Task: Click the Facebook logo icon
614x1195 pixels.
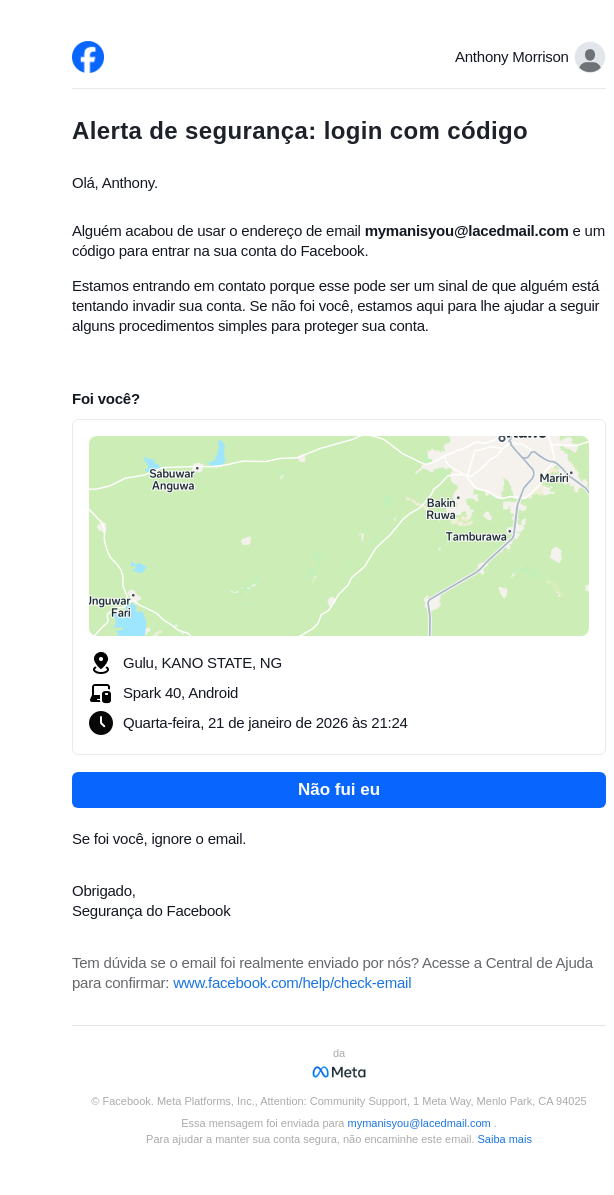Action: tap(88, 57)
